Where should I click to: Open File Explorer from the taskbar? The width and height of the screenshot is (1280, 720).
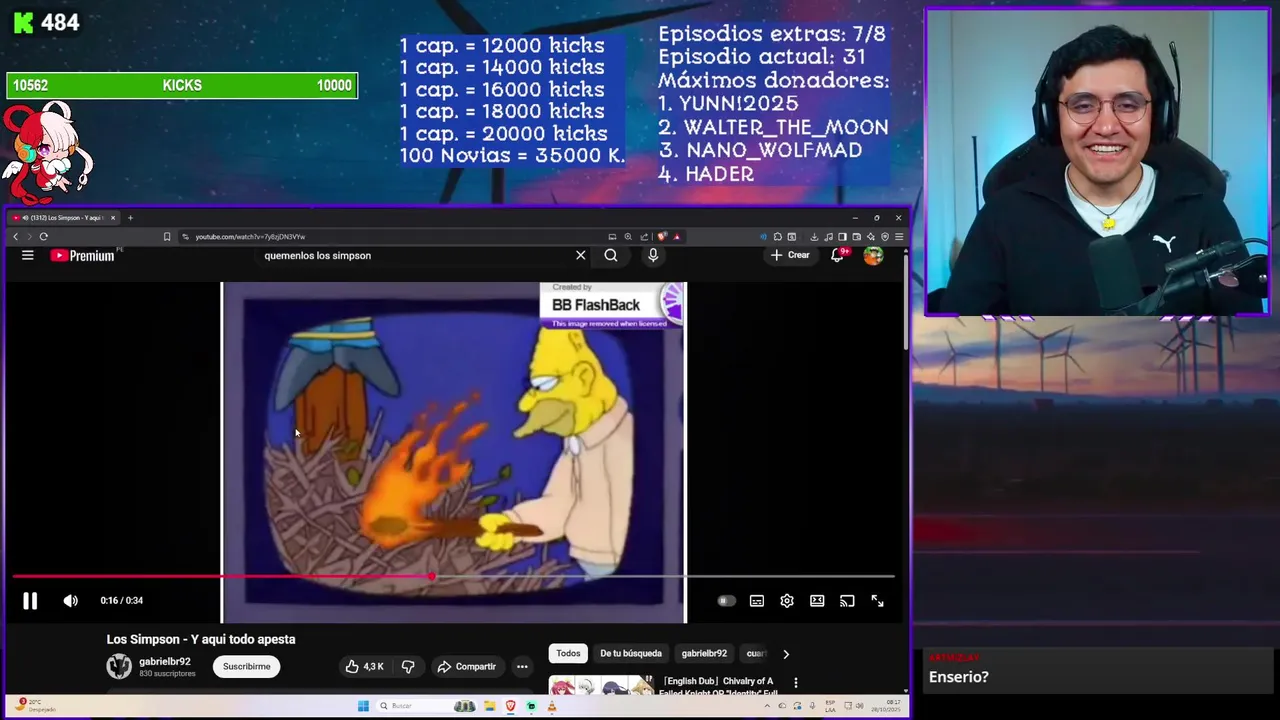(x=490, y=706)
